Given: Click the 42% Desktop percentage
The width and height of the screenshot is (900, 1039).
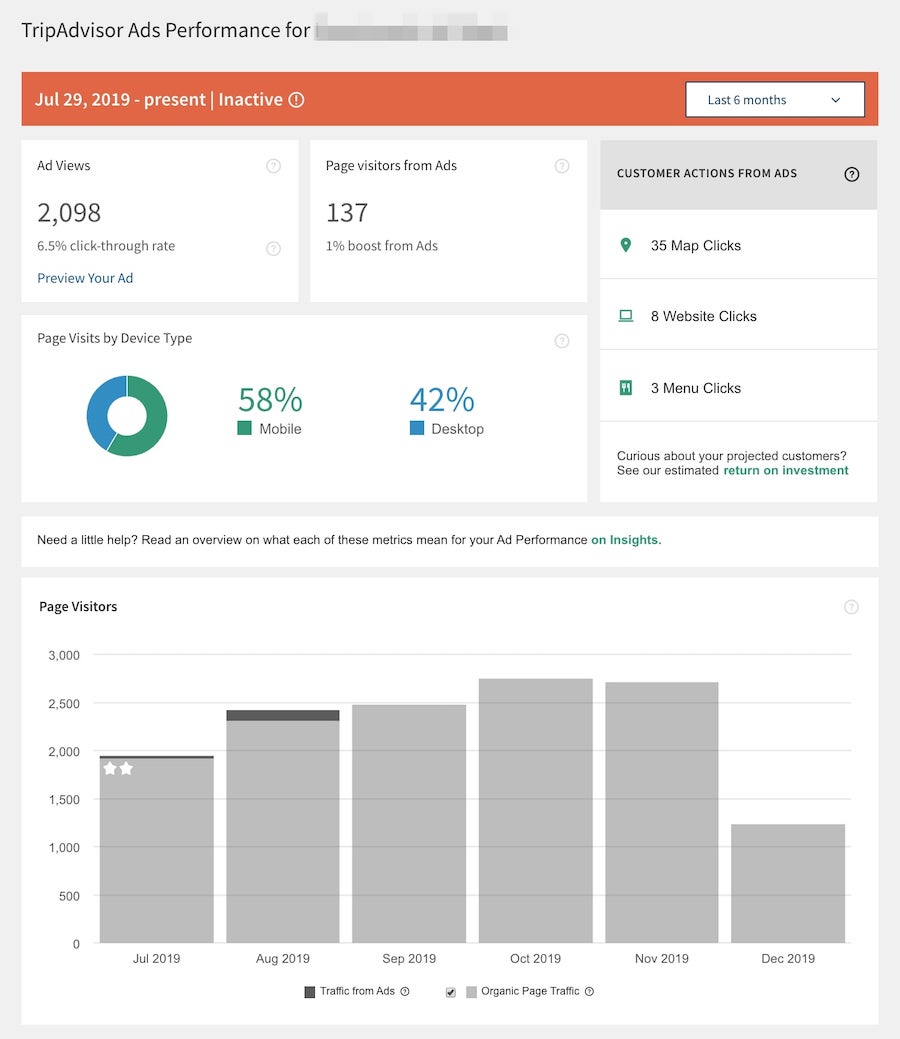Looking at the screenshot, I should (x=442, y=400).
